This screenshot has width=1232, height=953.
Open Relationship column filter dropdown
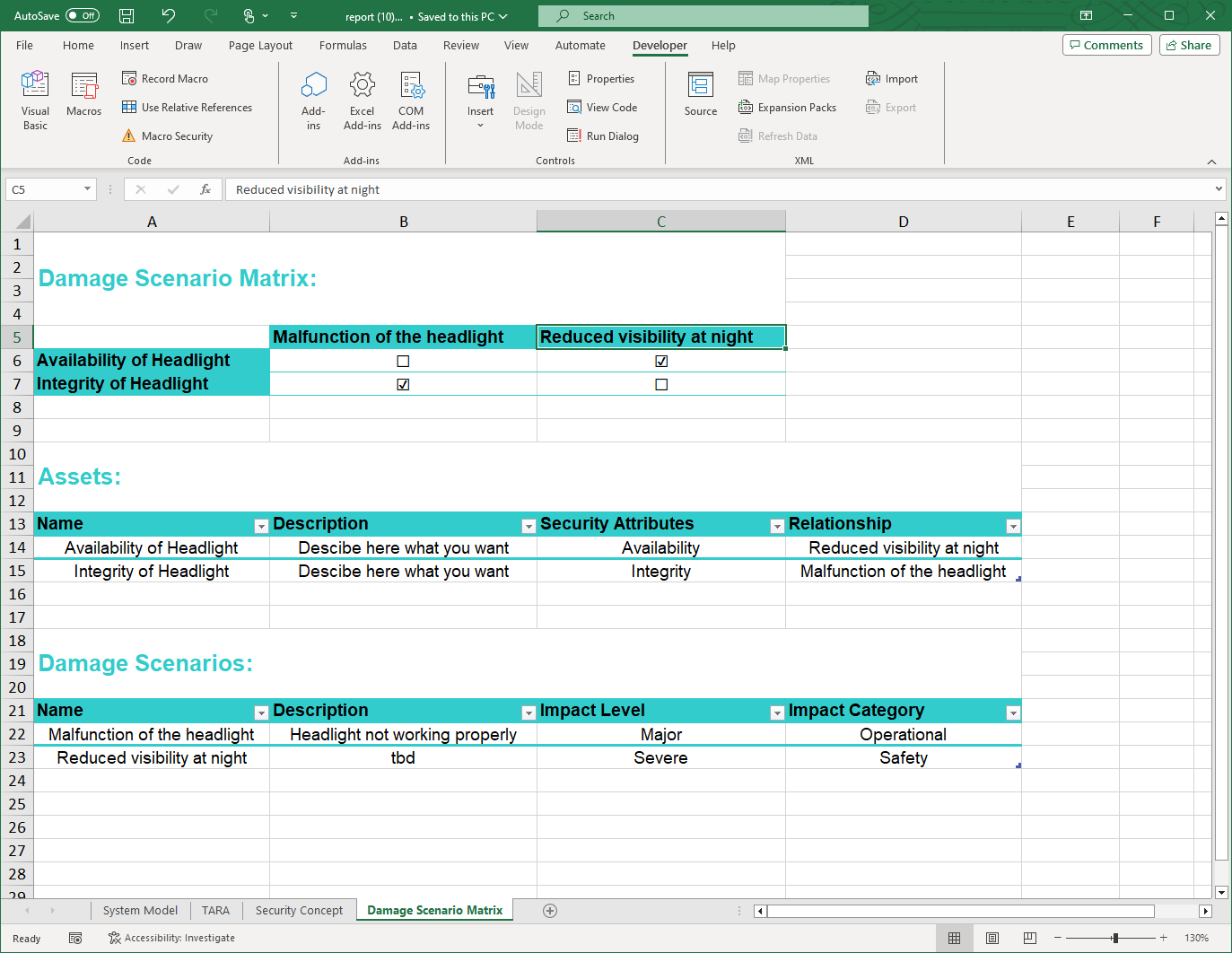click(1013, 527)
